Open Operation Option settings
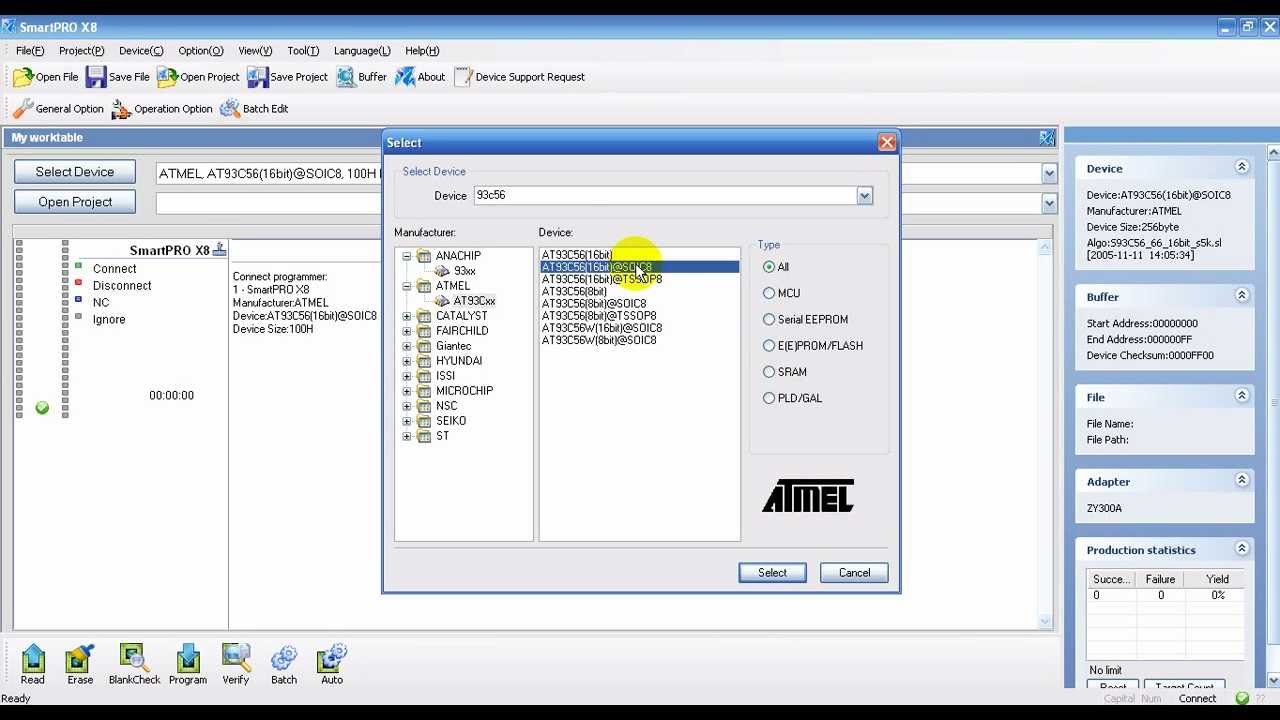1280x720 pixels. point(162,109)
